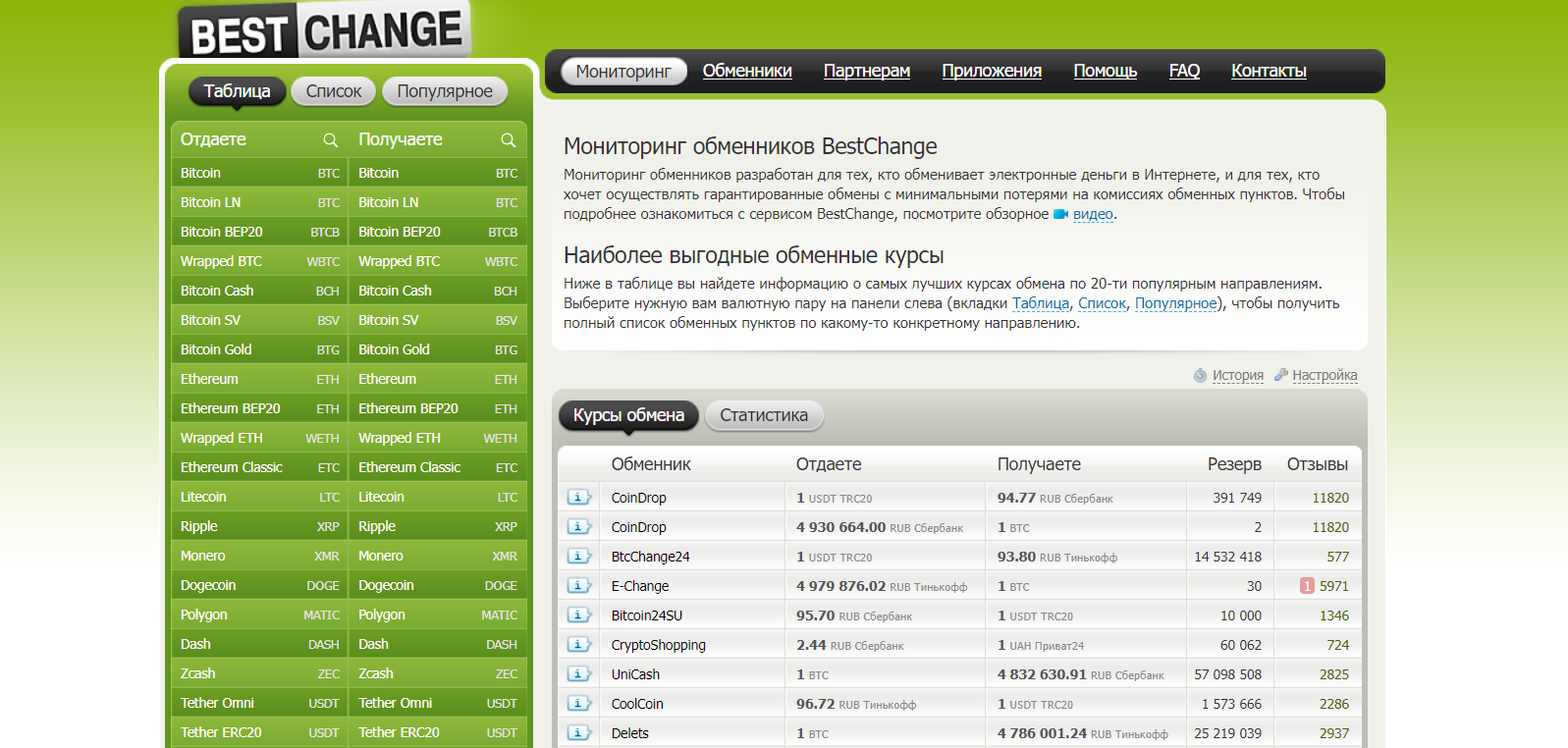
Task: Click the Таблица link in the description text
Action: point(1041,303)
